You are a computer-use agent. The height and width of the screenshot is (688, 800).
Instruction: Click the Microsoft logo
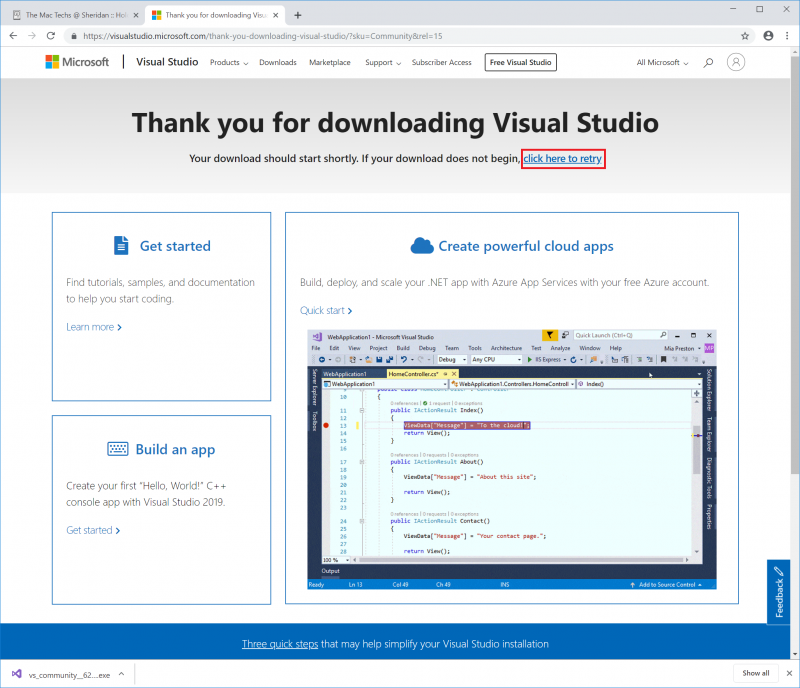click(x=77, y=62)
